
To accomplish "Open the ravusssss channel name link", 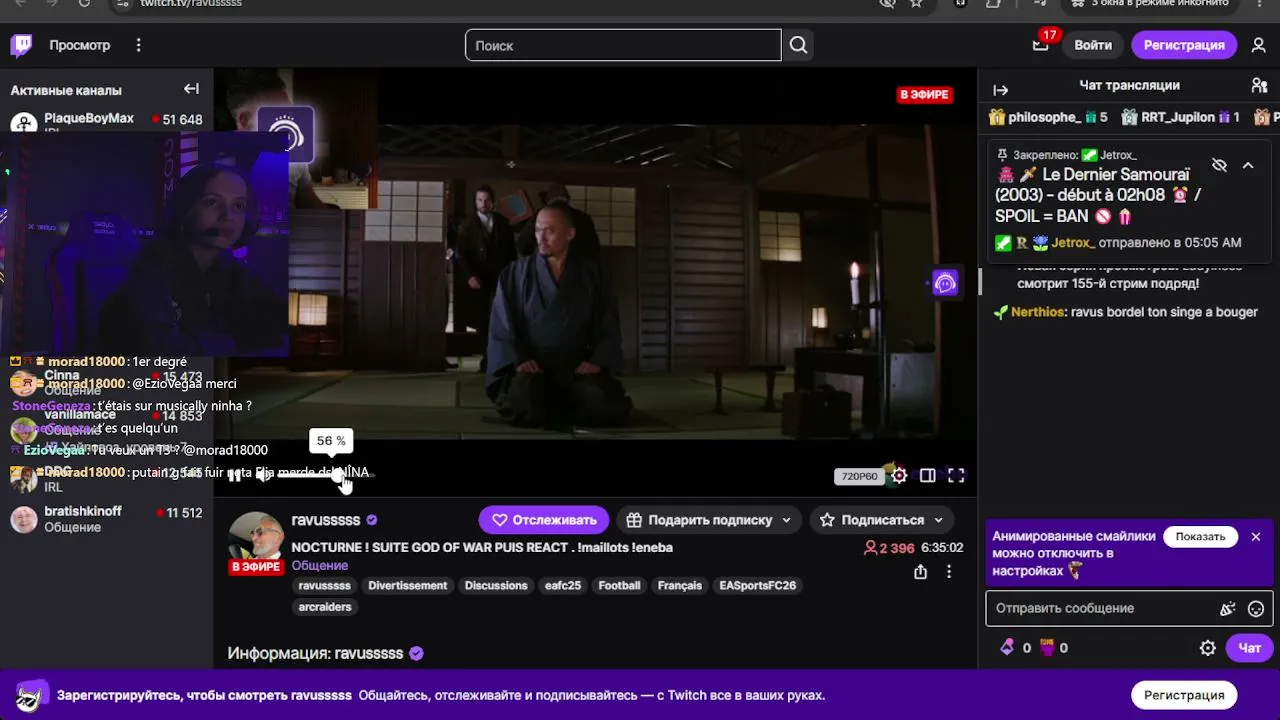I will (325, 520).
